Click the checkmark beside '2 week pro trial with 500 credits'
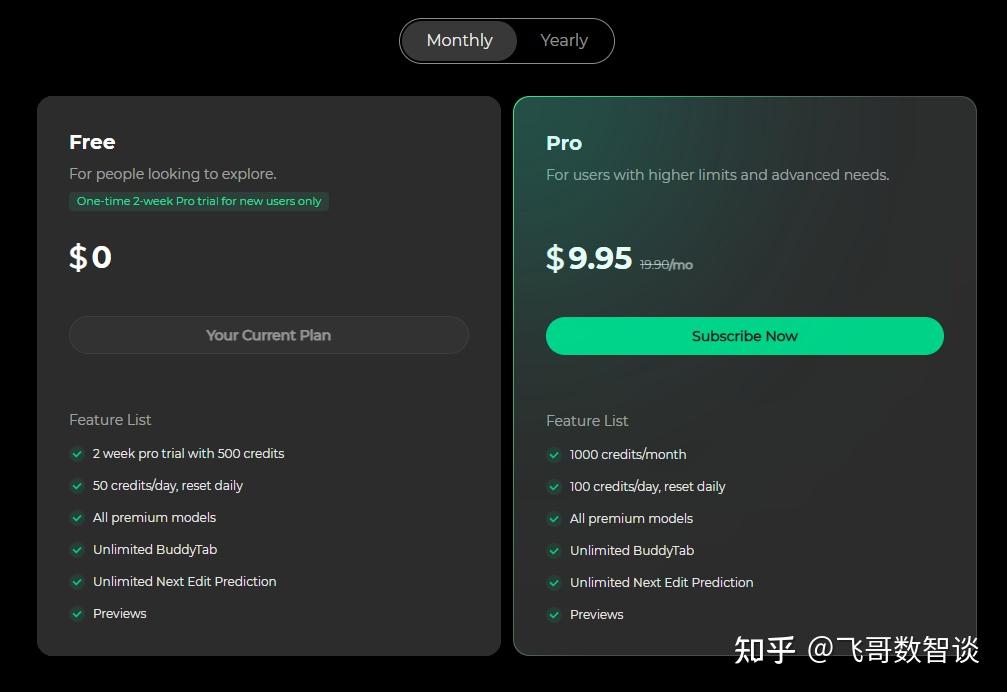This screenshot has height=692, width=1007. [77, 454]
